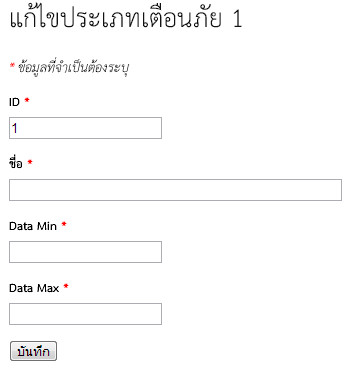Click the word Data in Data Max label

pyautogui.click(x=21, y=288)
